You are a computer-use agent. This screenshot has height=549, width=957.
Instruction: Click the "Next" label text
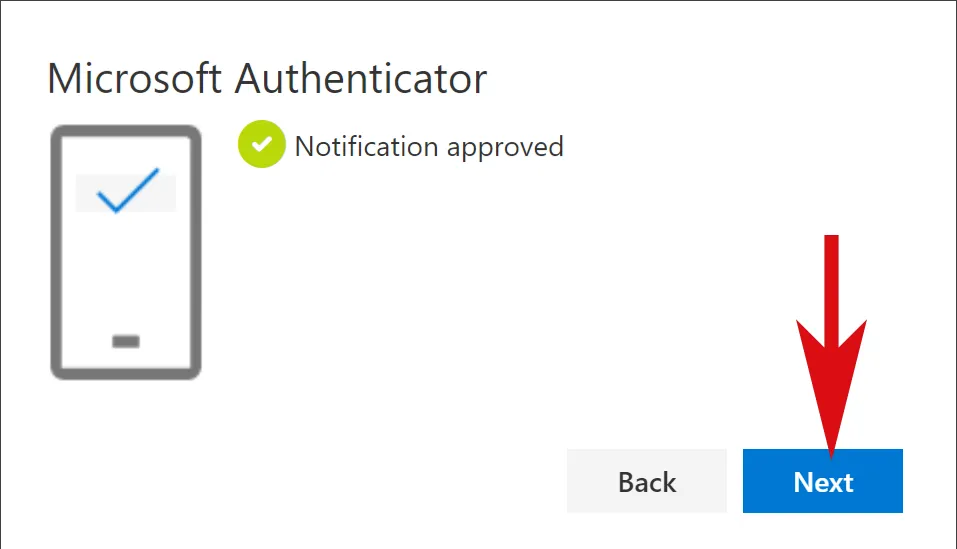823,482
